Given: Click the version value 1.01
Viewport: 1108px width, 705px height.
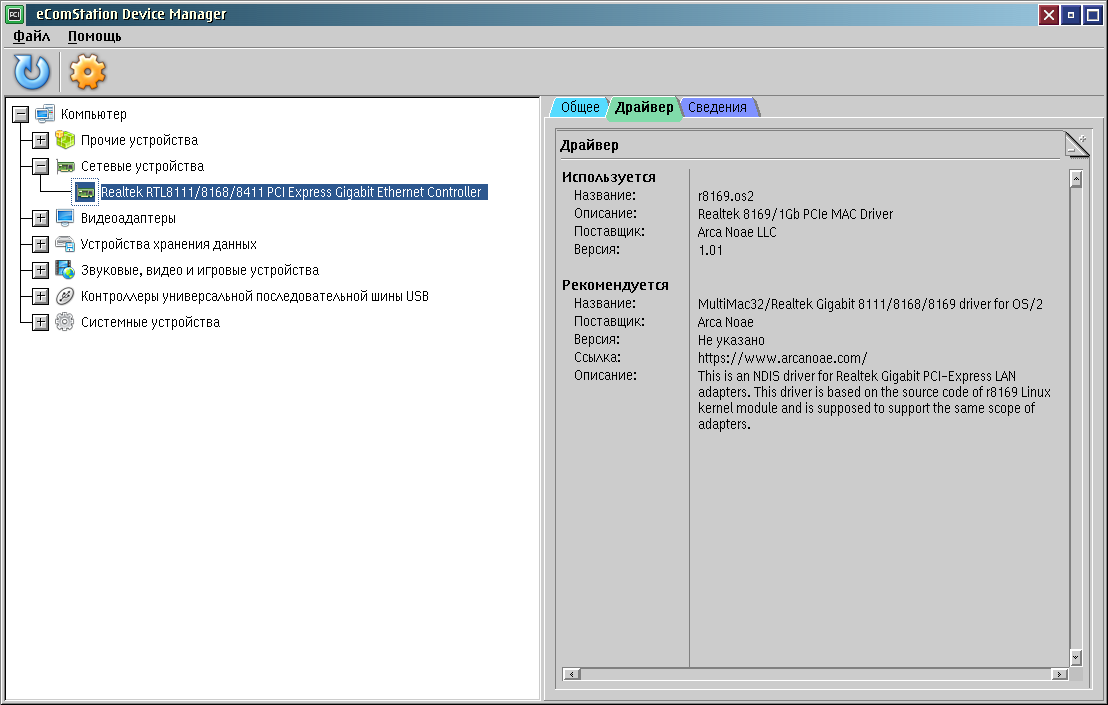Looking at the screenshot, I should click(710, 250).
